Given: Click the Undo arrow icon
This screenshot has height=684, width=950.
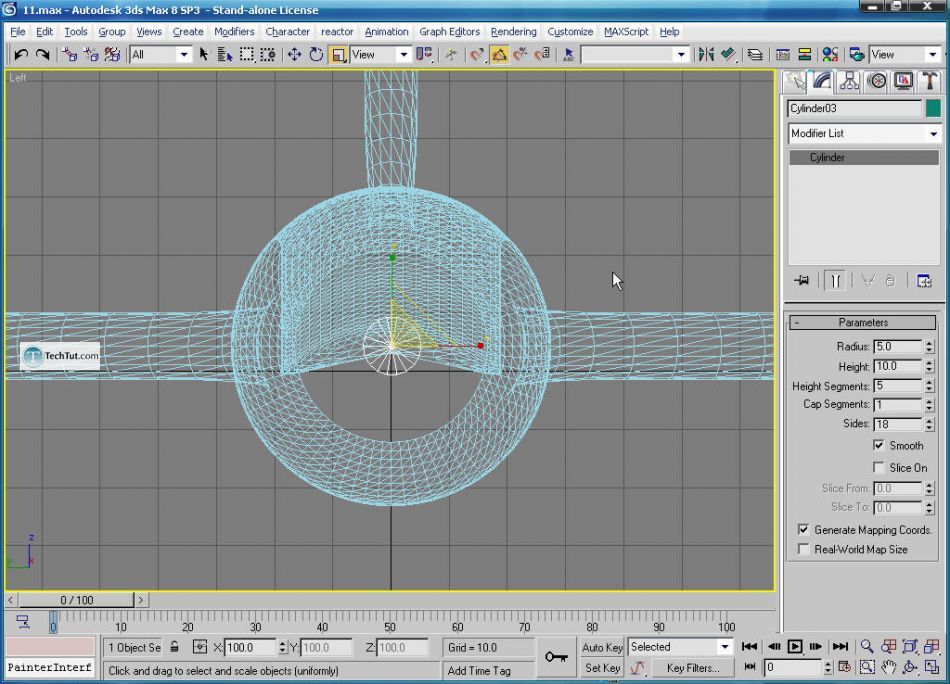Looking at the screenshot, I should 21,55.
